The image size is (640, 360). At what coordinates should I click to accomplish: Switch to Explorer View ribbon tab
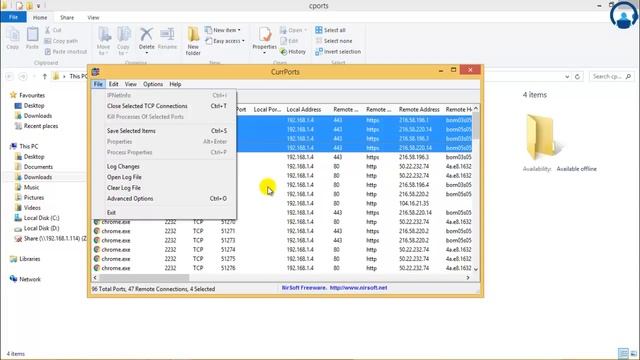tap(93, 18)
